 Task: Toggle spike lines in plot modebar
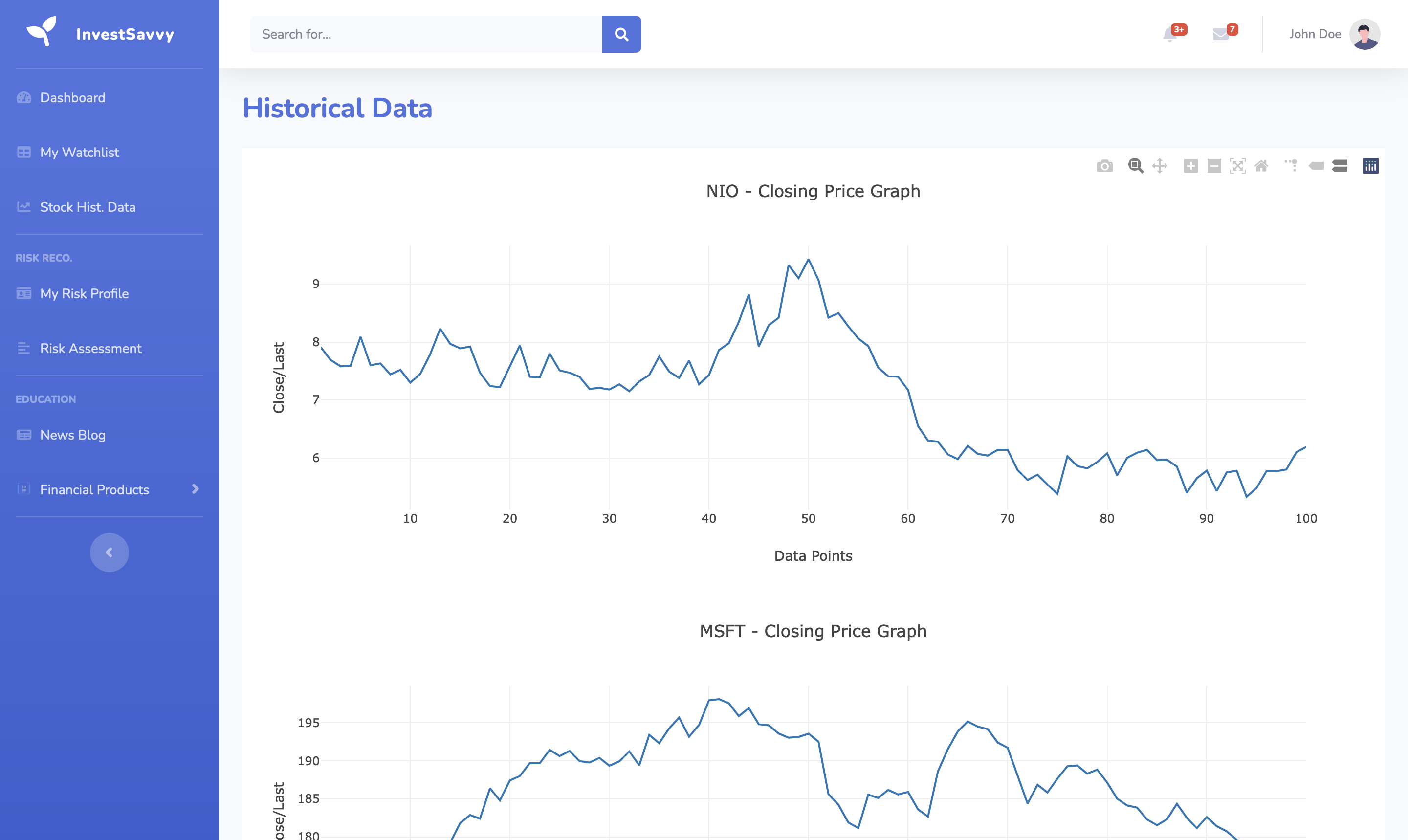(1291, 166)
